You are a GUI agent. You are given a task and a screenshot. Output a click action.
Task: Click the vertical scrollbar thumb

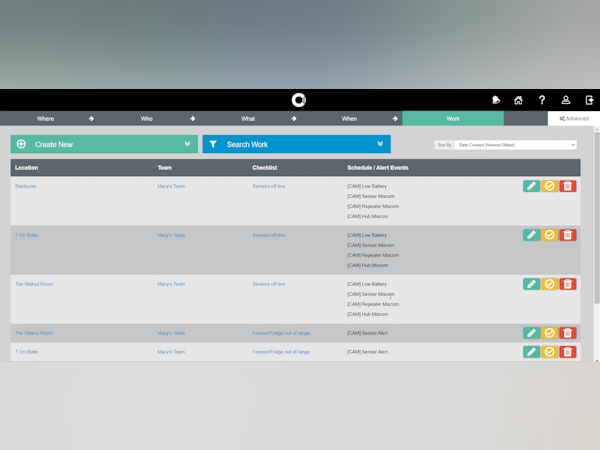click(597, 218)
